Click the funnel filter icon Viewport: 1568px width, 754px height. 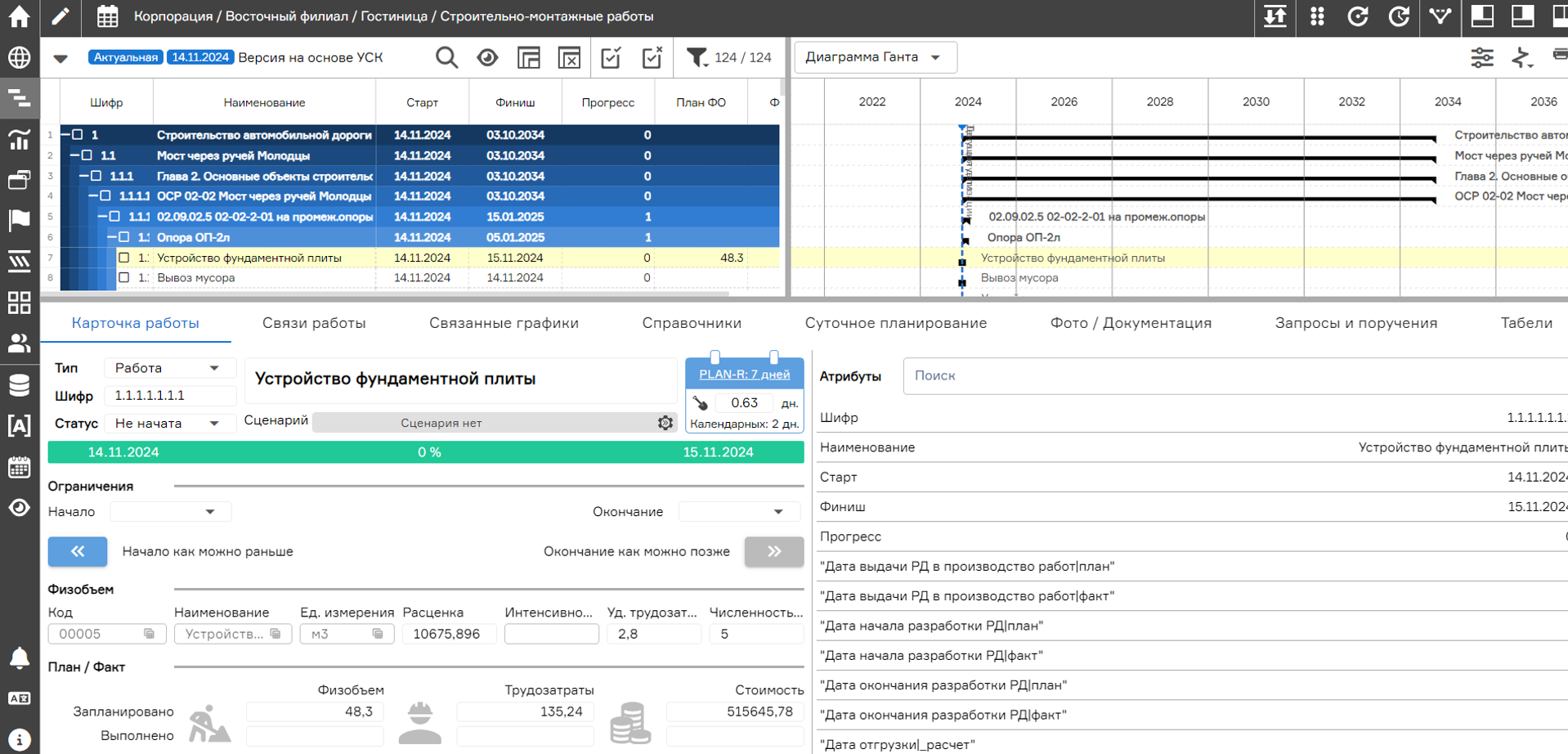click(x=697, y=57)
